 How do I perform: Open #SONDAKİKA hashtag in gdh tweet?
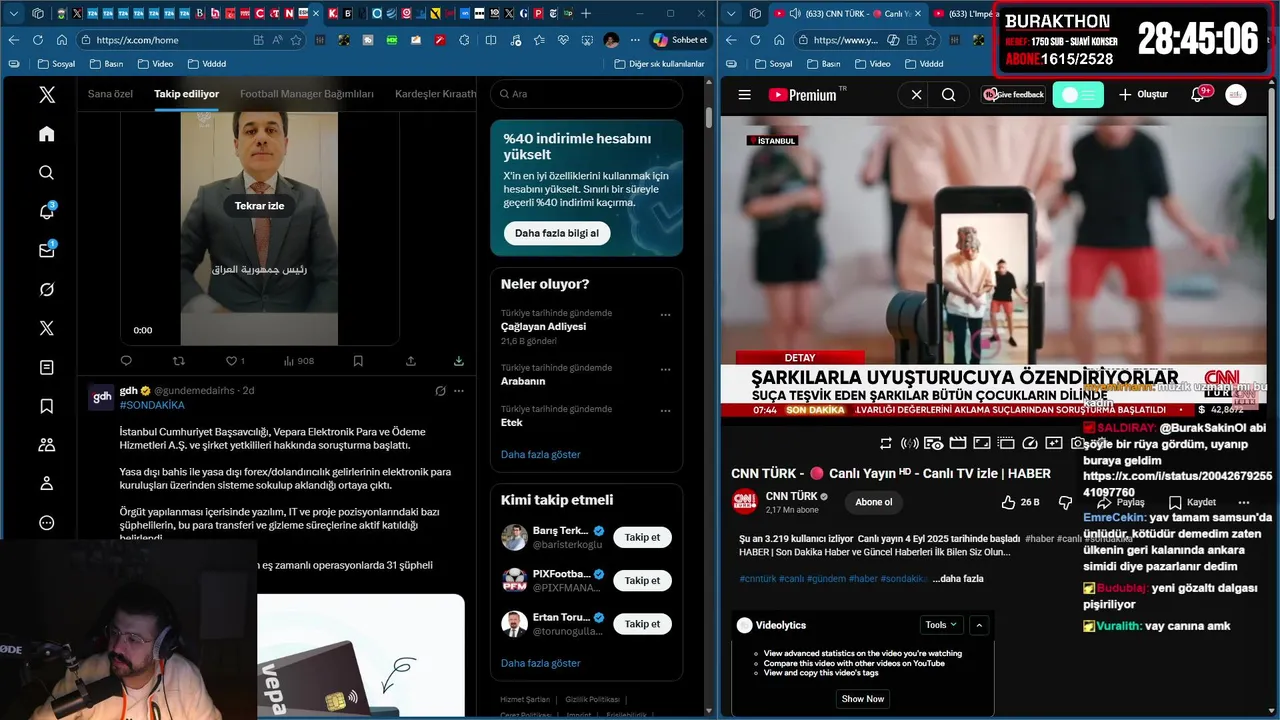click(x=152, y=405)
